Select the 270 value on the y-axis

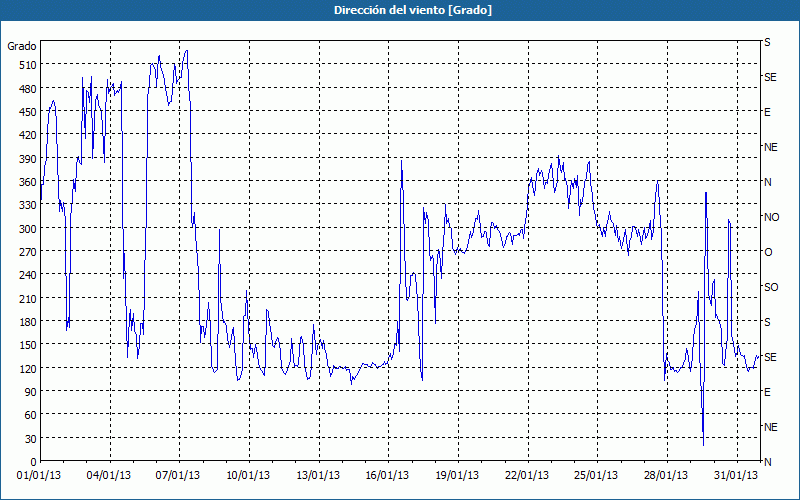pyautogui.click(x=28, y=252)
